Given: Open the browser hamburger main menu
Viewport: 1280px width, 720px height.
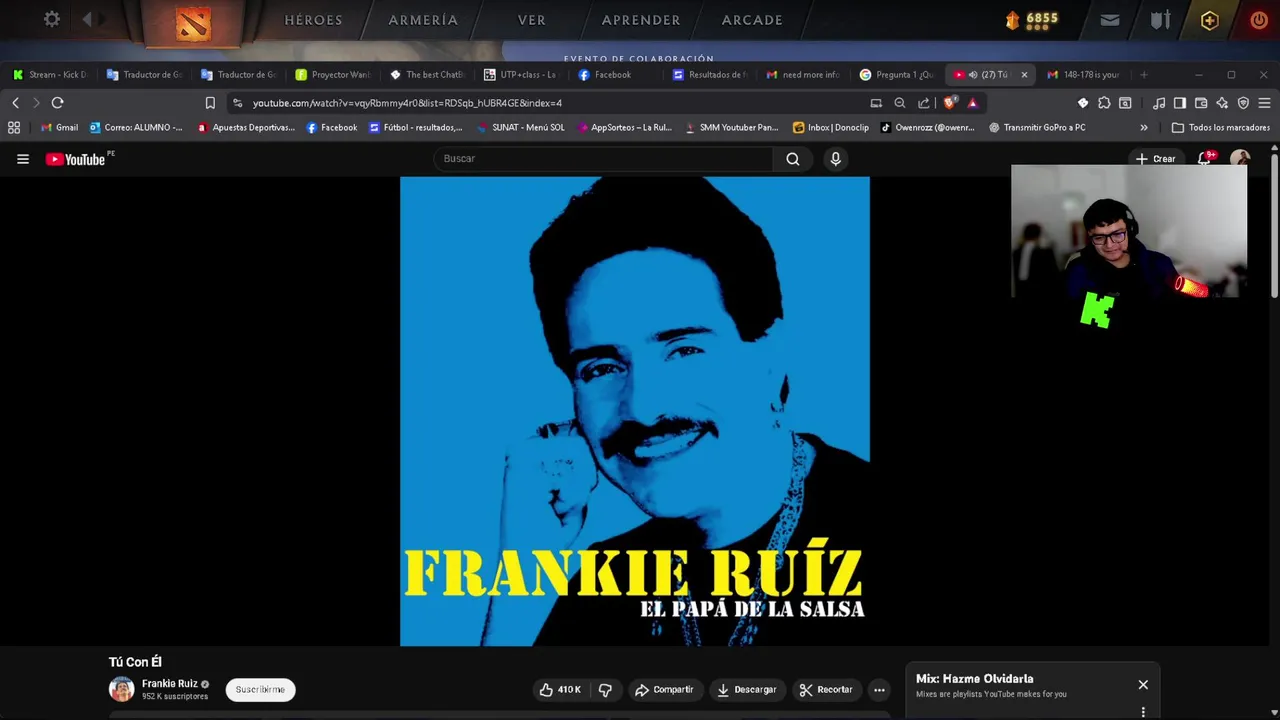Looking at the screenshot, I should [1264, 102].
